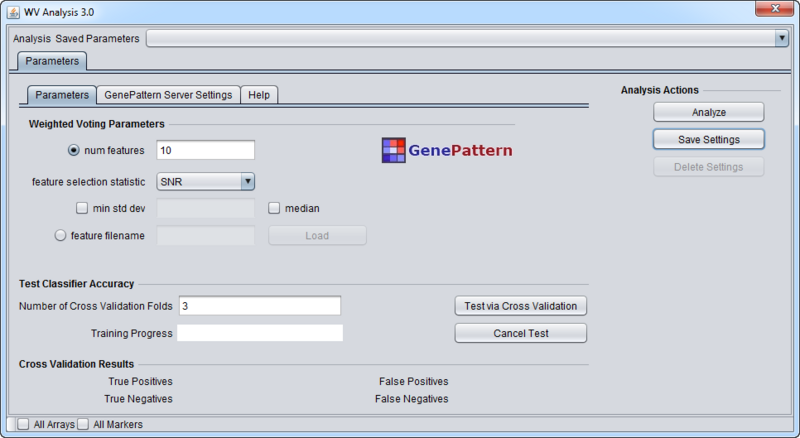Enable the min std dev checkbox
800x438 pixels.
[x=82, y=208]
